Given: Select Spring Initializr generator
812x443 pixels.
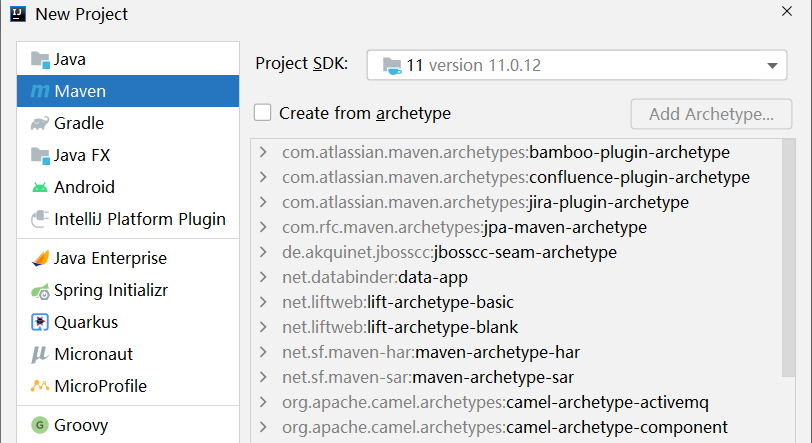Looking at the screenshot, I should tap(128, 290).
